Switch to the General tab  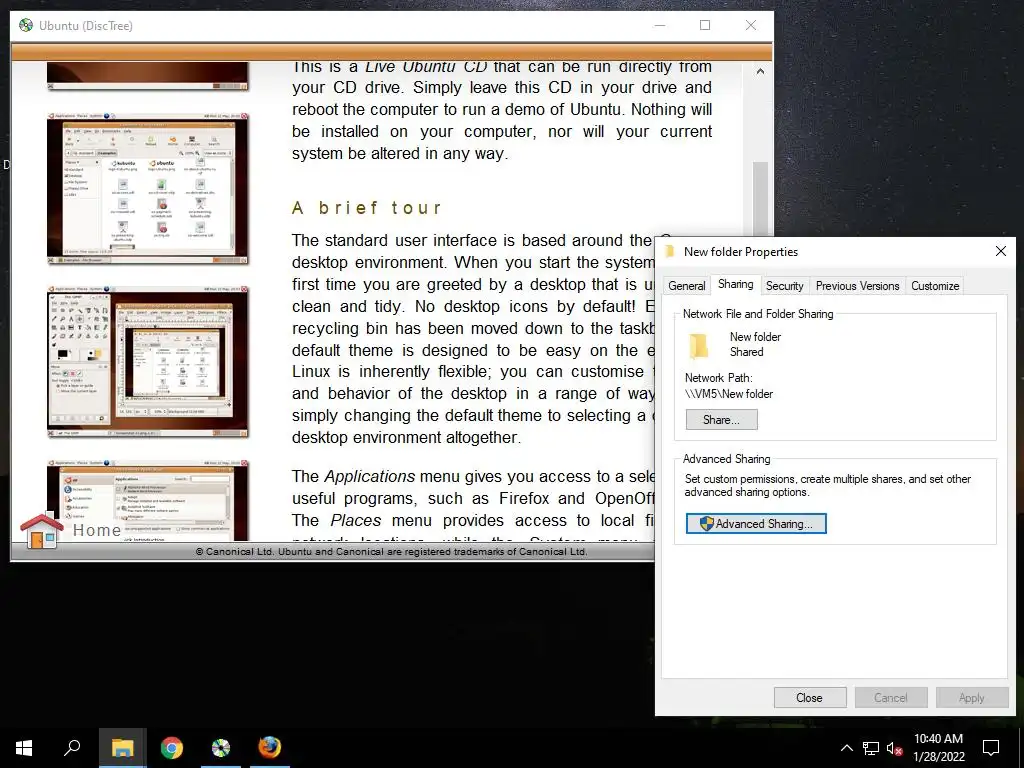point(686,286)
